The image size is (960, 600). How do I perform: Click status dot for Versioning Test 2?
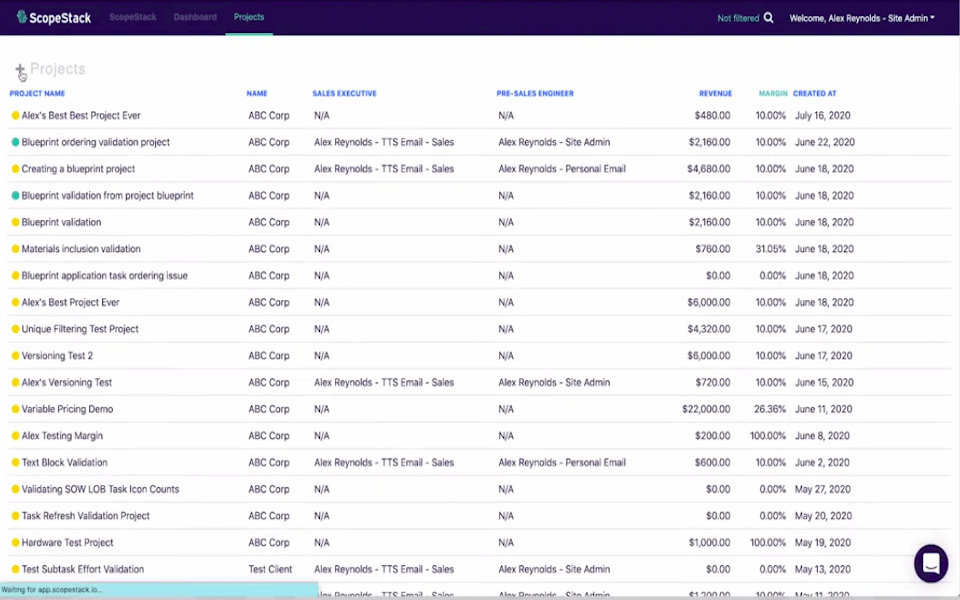click(x=15, y=356)
